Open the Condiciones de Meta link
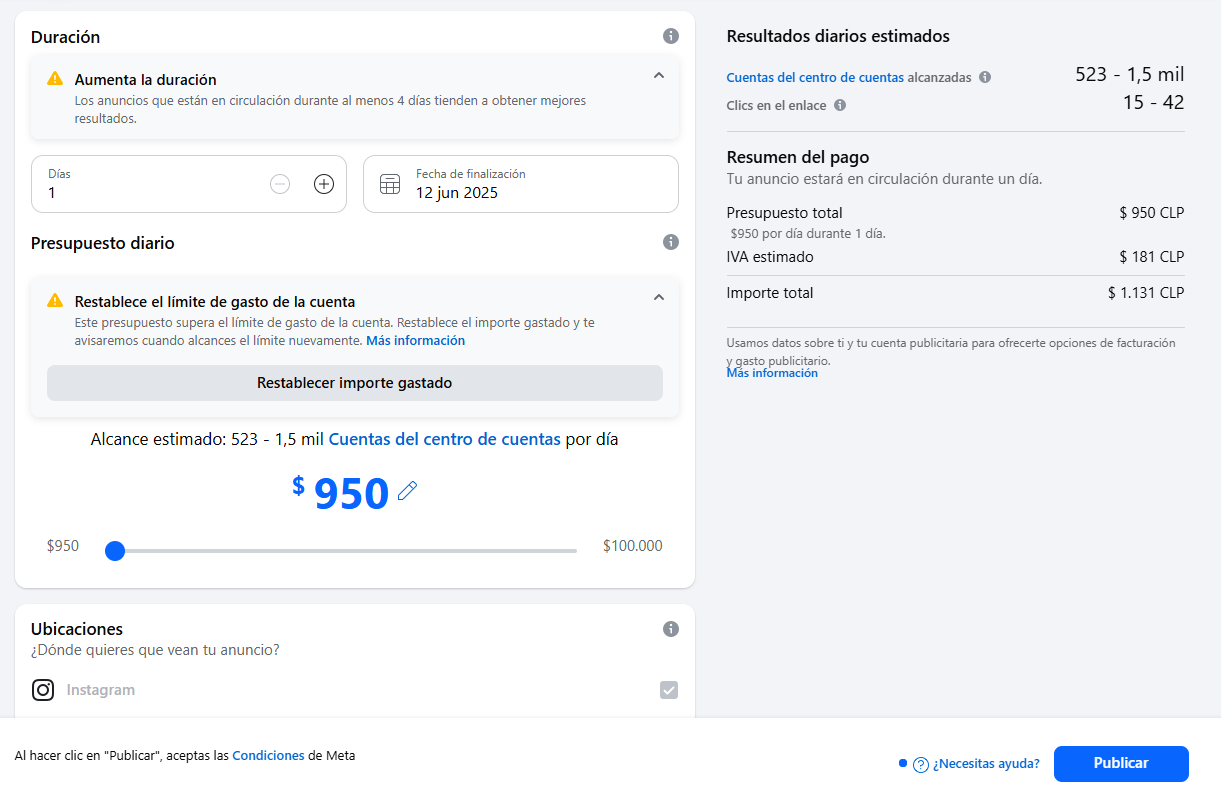Image resolution: width=1221 pixels, height=785 pixels. pyautogui.click(x=268, y=756)
